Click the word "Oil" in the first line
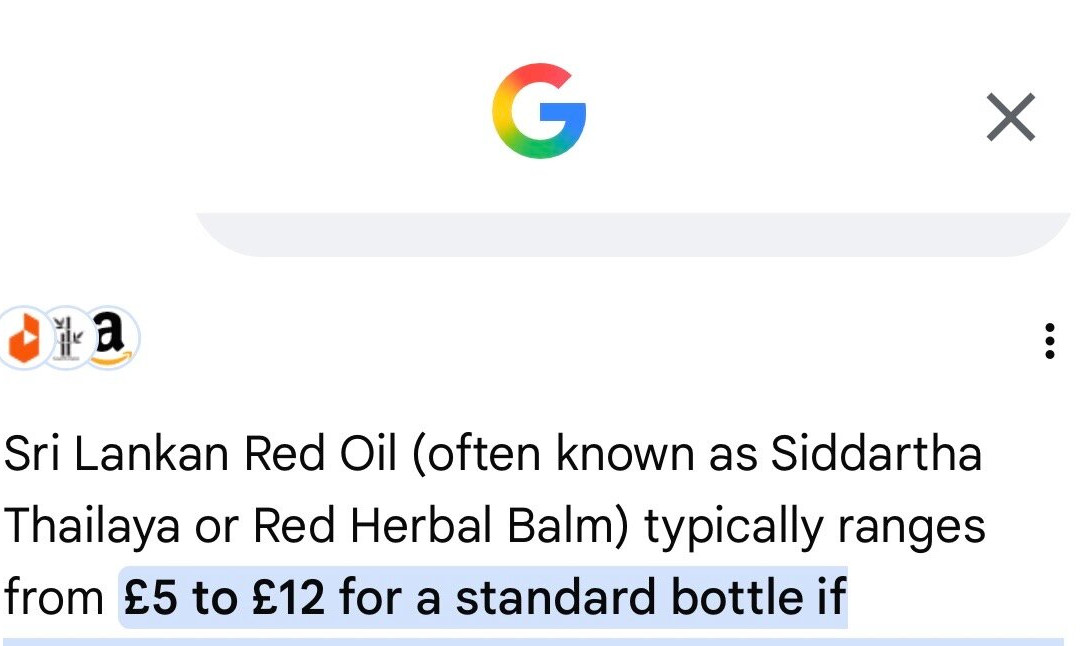The image size is (1080, 646). click(x=368, y=454)
